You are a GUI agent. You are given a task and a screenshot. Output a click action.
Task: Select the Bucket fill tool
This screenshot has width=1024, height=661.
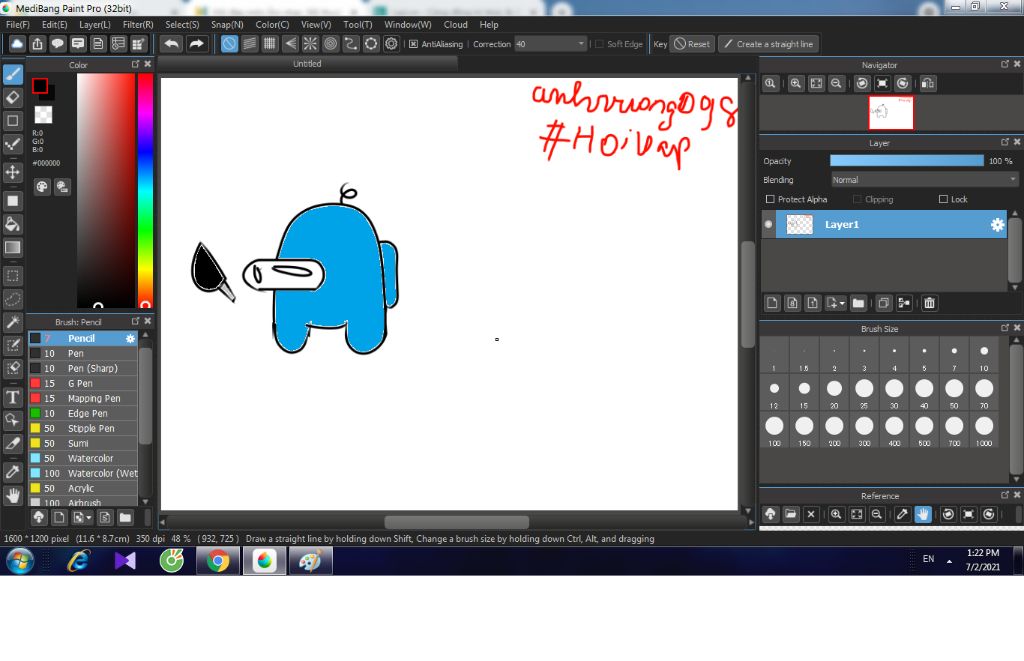click(x=12, y=224)
